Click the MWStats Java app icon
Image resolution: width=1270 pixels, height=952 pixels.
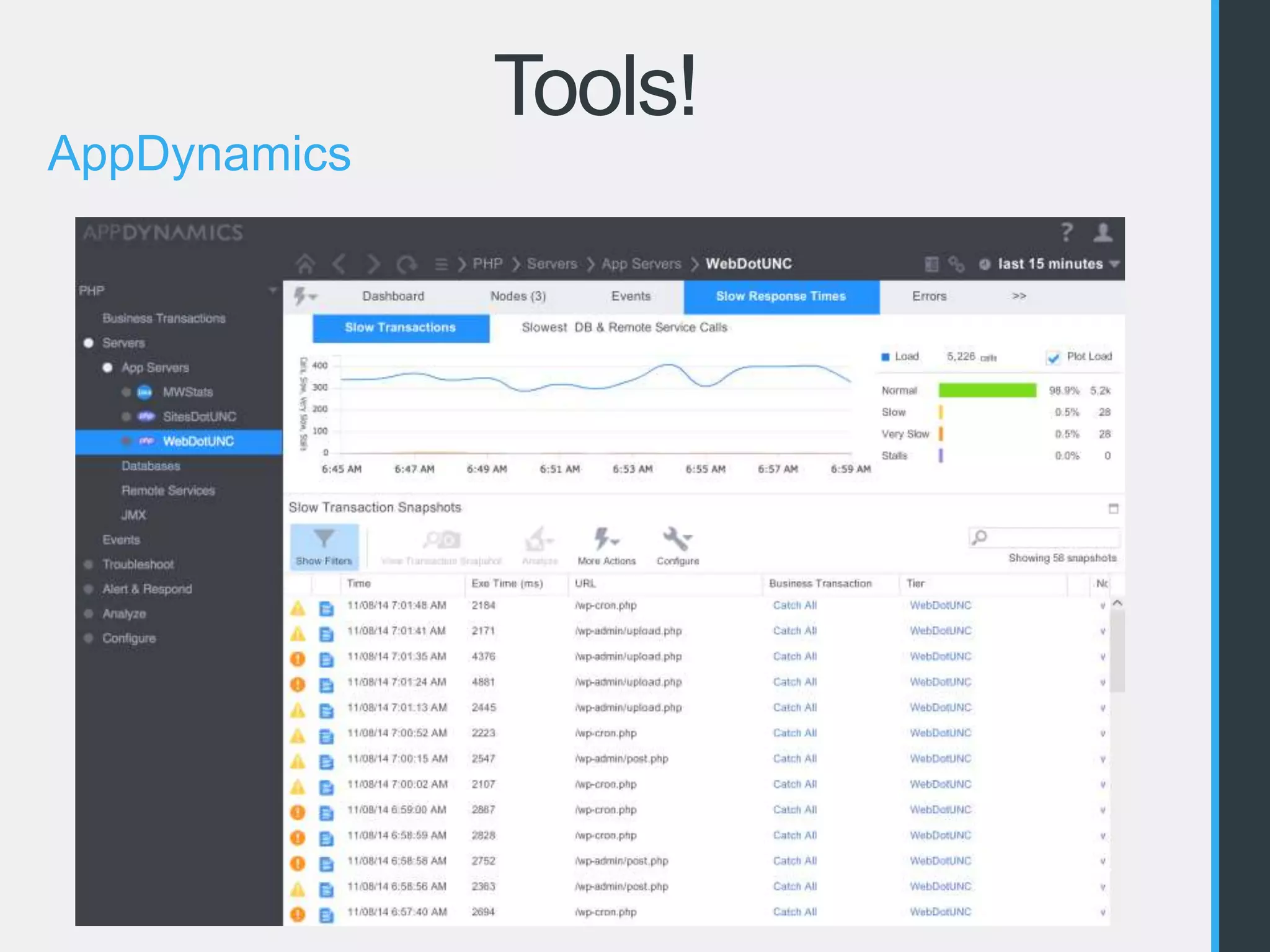(144, 392)
